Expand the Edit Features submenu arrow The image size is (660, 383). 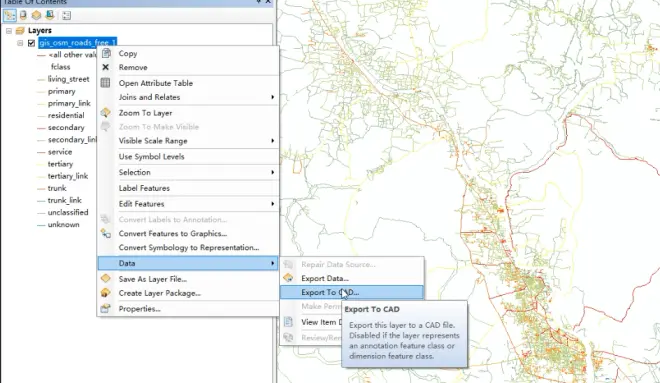272,204
